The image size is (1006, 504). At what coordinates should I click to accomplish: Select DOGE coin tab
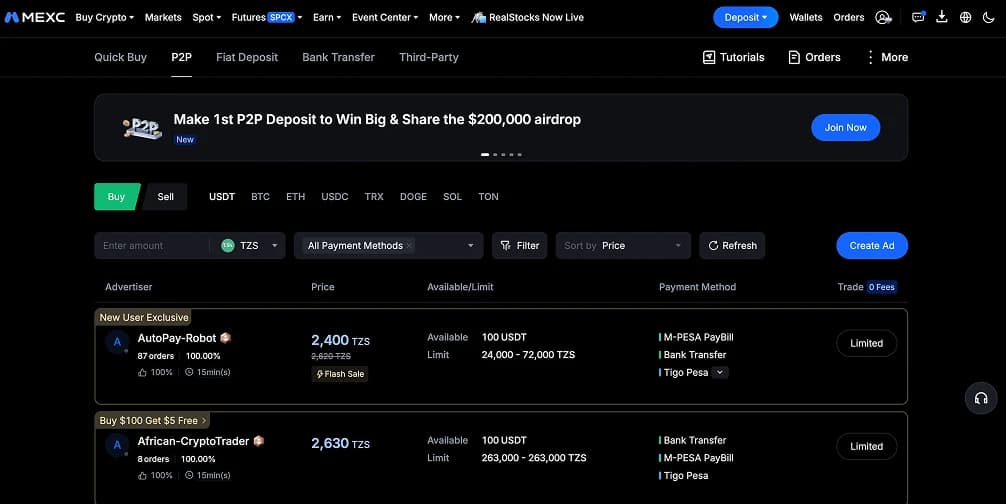(x=413, y=197)
